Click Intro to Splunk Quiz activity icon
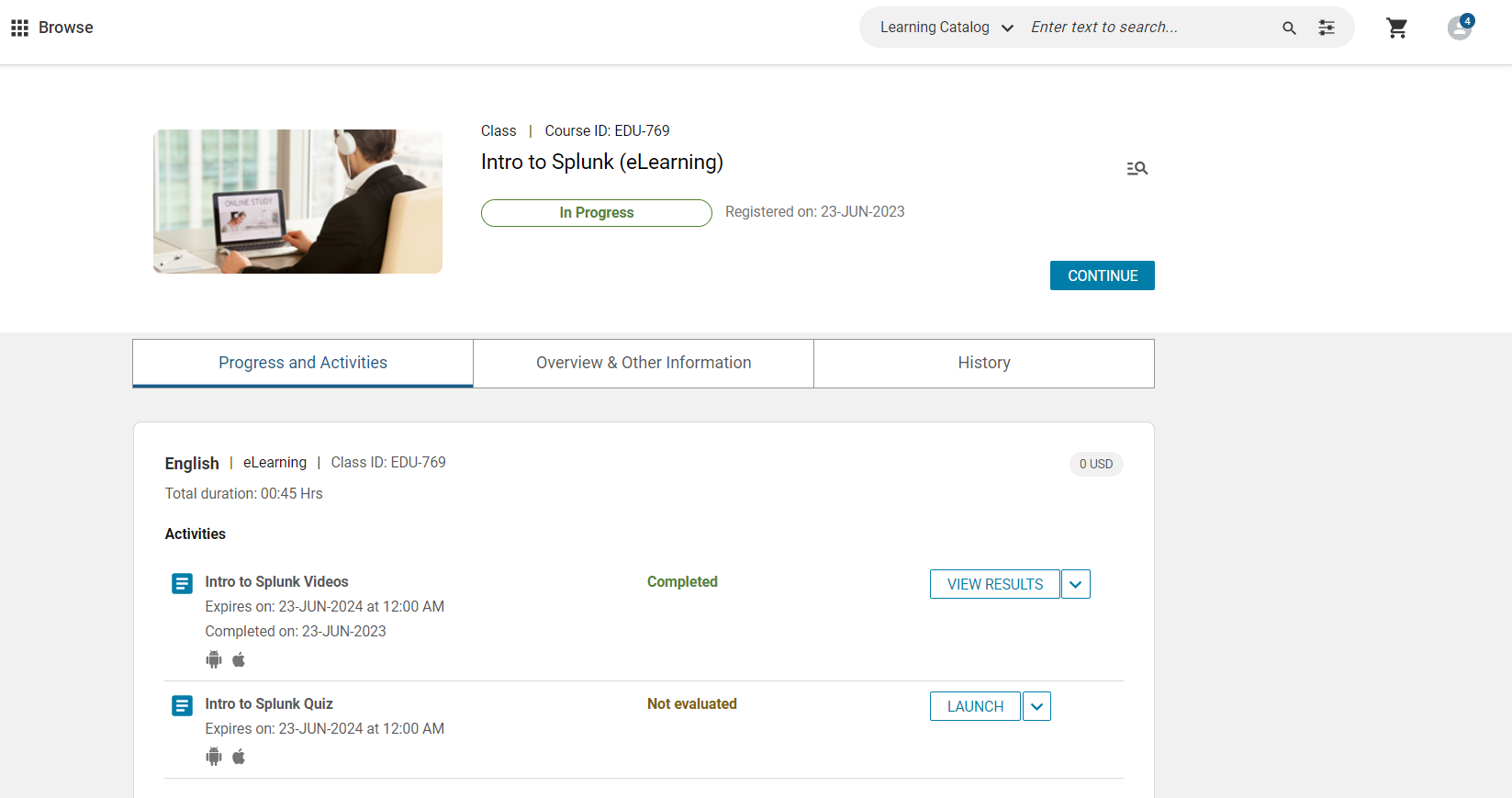Image resolution: width=1512 pixels, height=798 pixels. click(x=183, y=705)
